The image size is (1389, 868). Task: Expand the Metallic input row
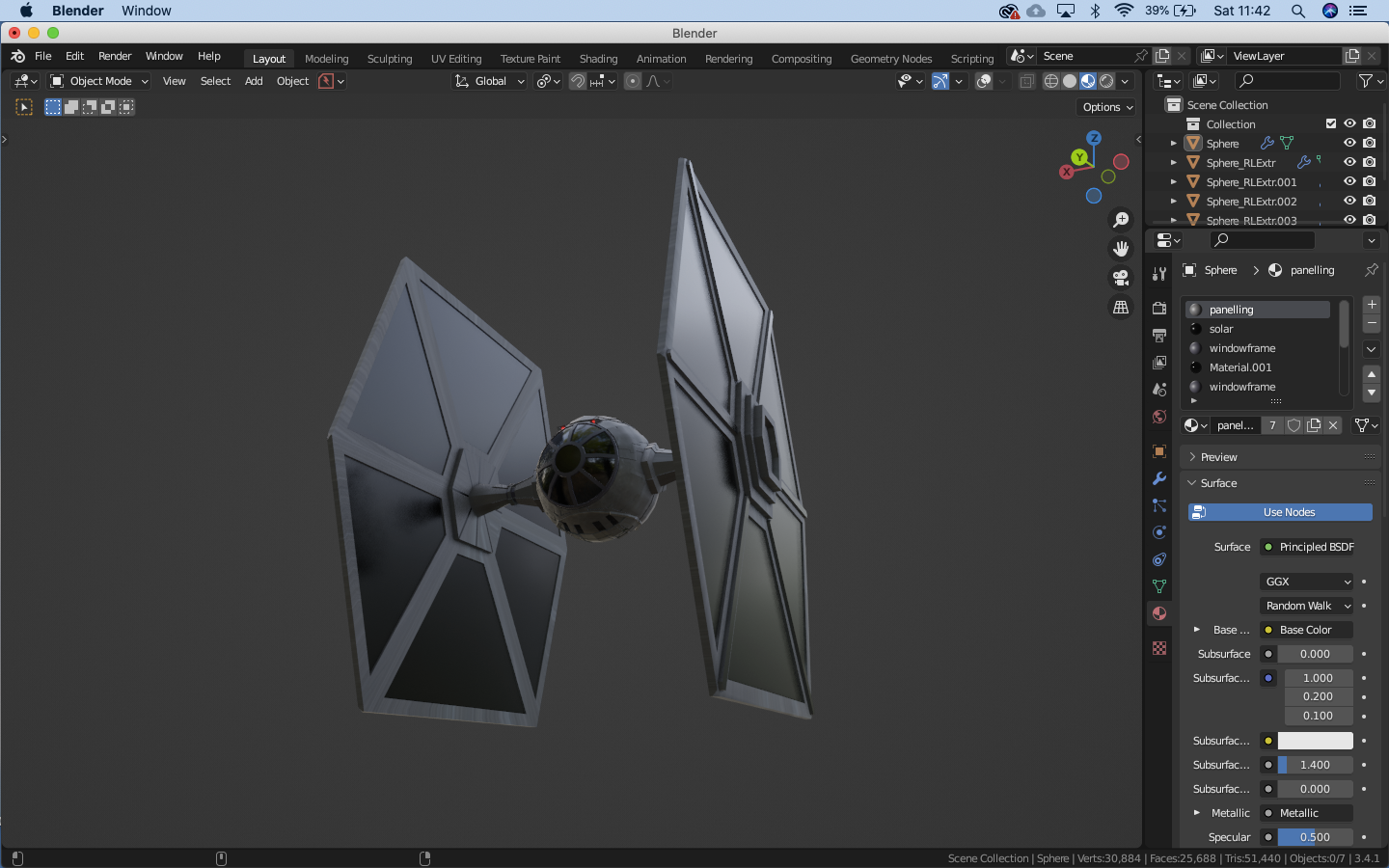click(1197, 813)
